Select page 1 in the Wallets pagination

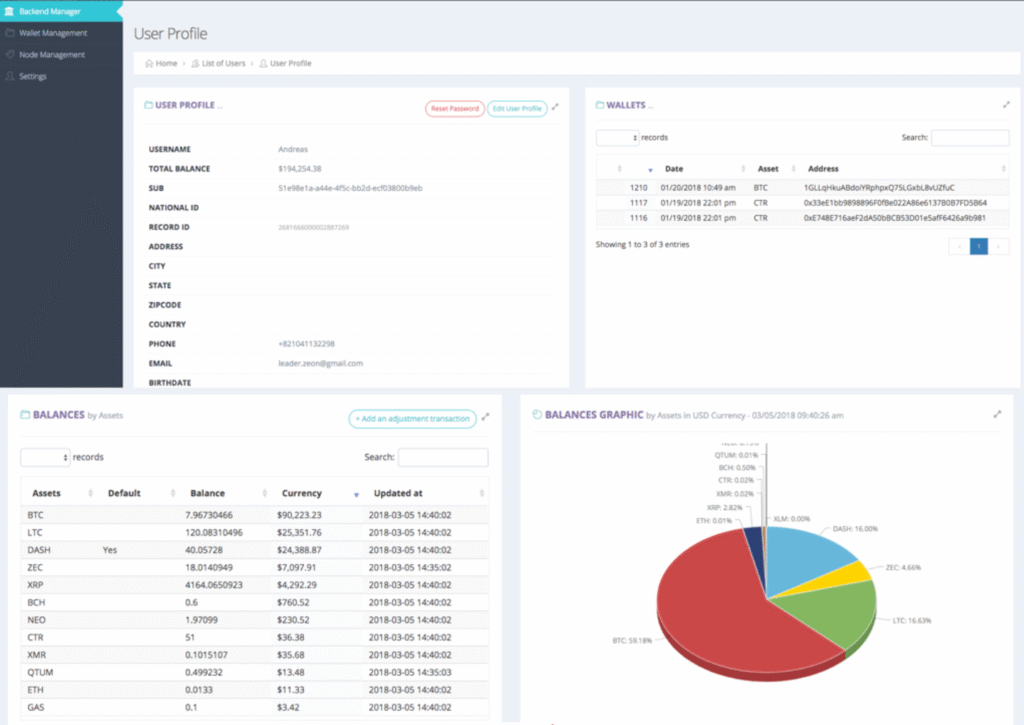pos(979,246)
